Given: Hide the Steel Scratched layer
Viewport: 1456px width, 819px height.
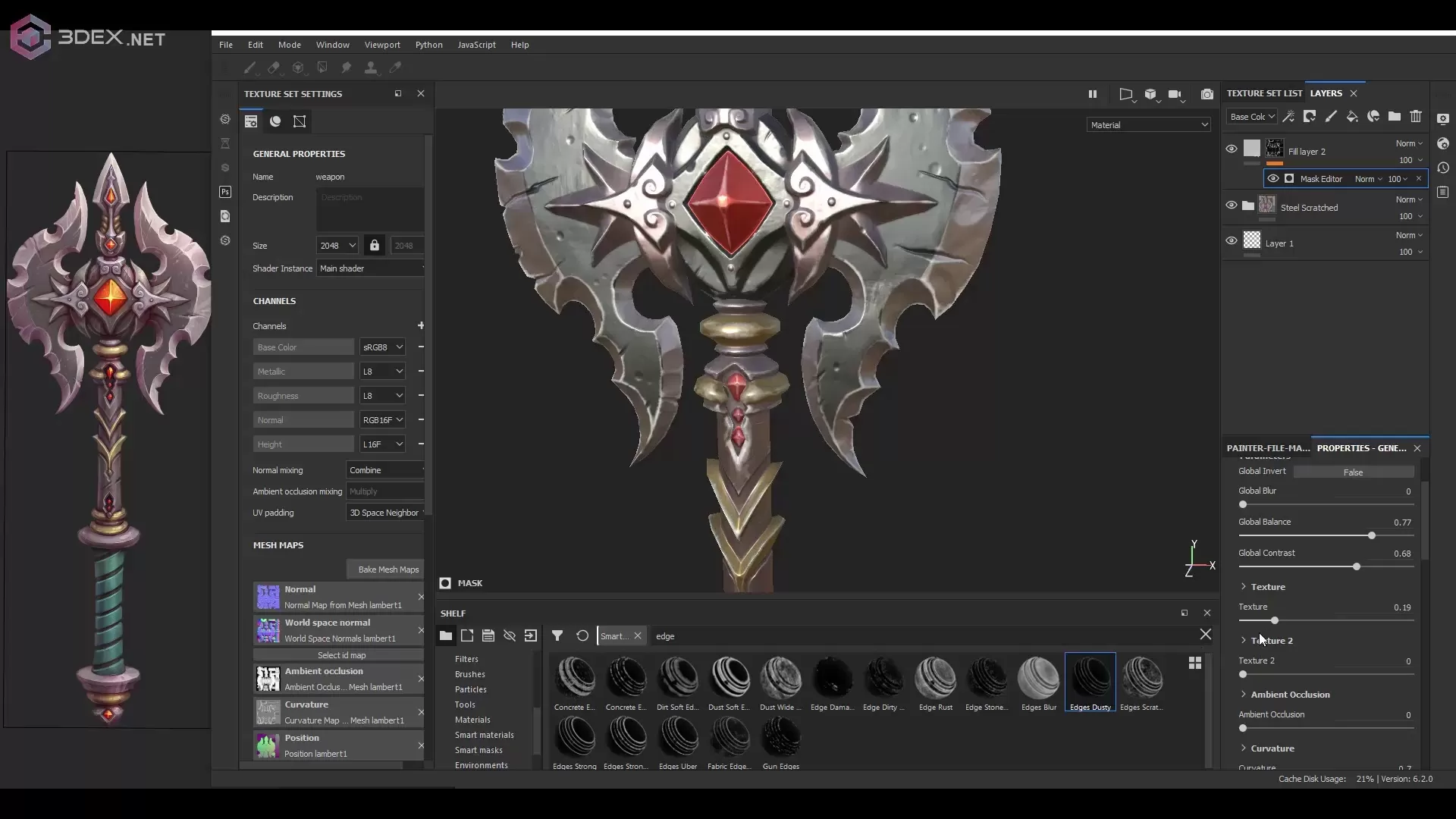Looking at the screenshot, I should click(1232, 205).
